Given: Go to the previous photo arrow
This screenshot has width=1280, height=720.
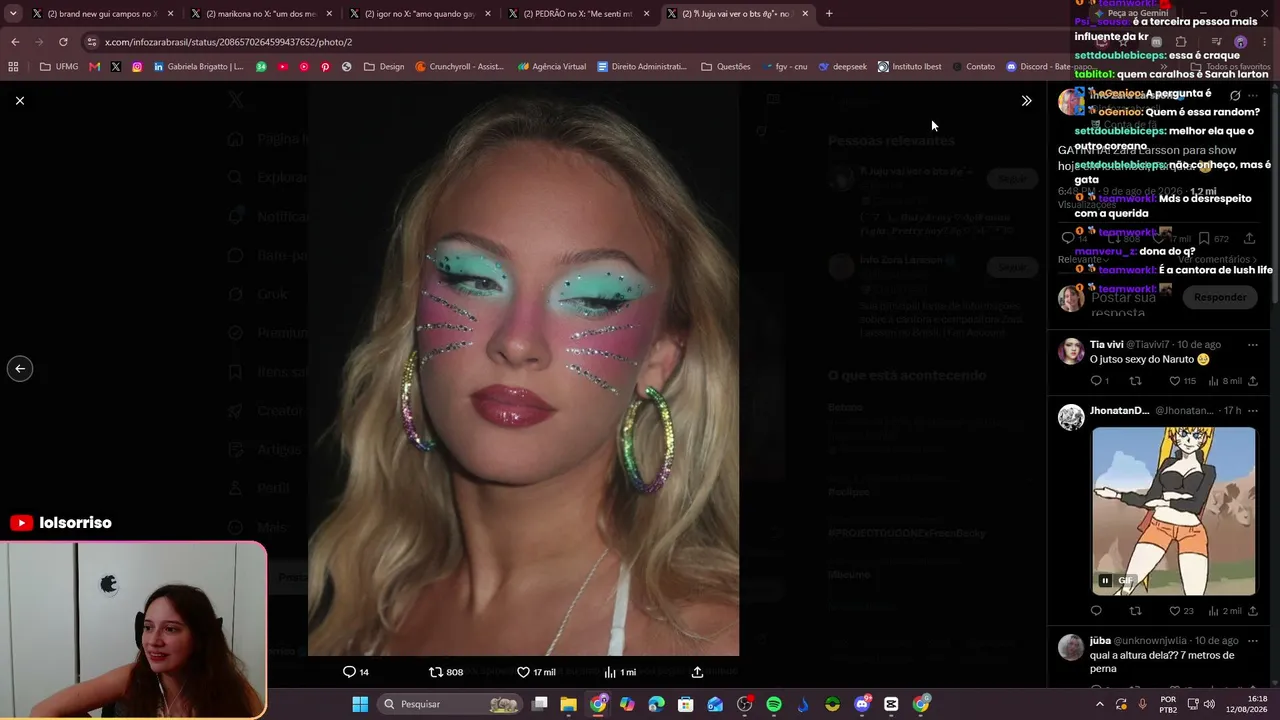Looking at the screenshot, I should (x=20, y=369).
